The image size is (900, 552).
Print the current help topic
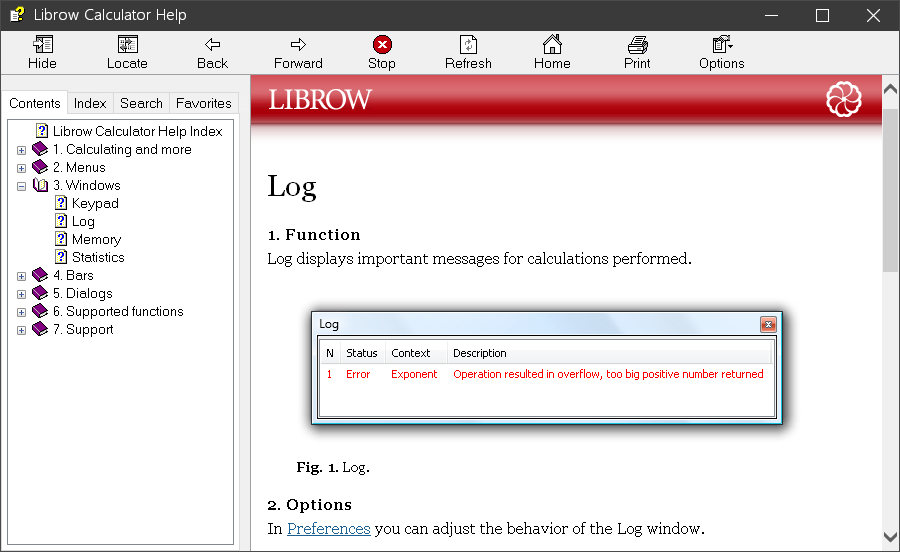637,44
